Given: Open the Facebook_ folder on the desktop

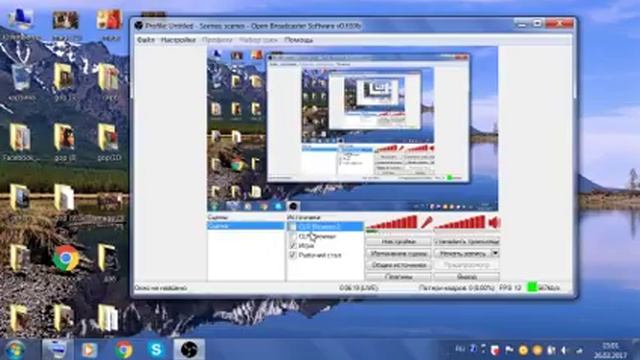Looking at the screenshot, I should tap(20, 143).
